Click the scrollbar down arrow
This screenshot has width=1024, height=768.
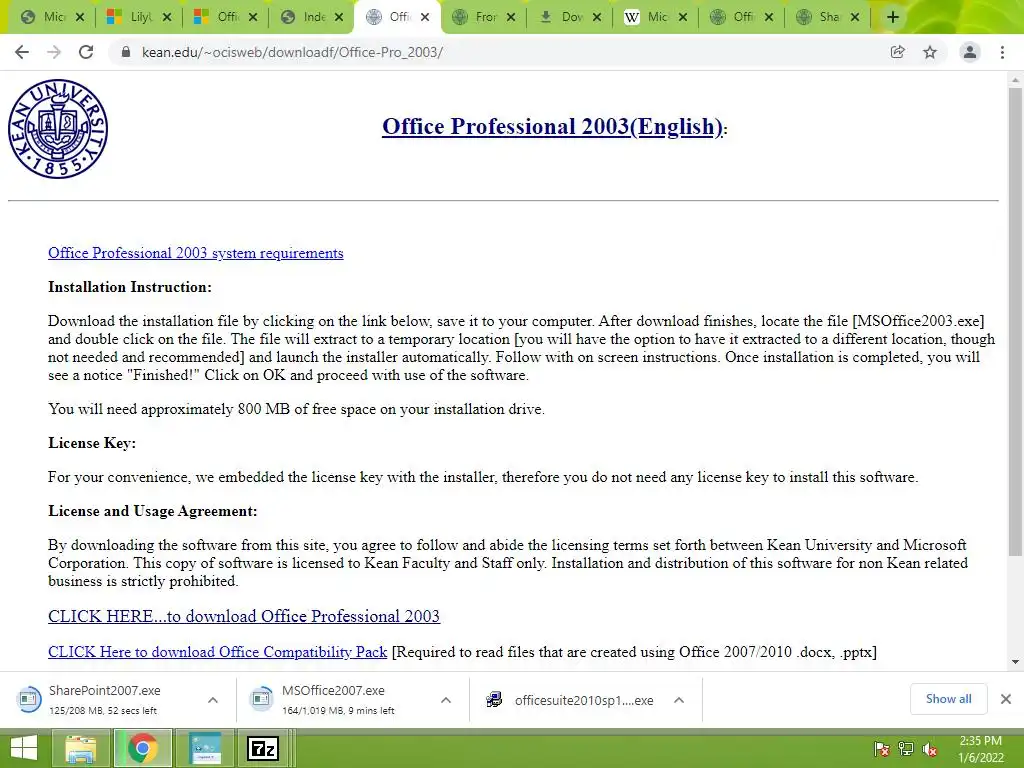tap(1014, 662)
